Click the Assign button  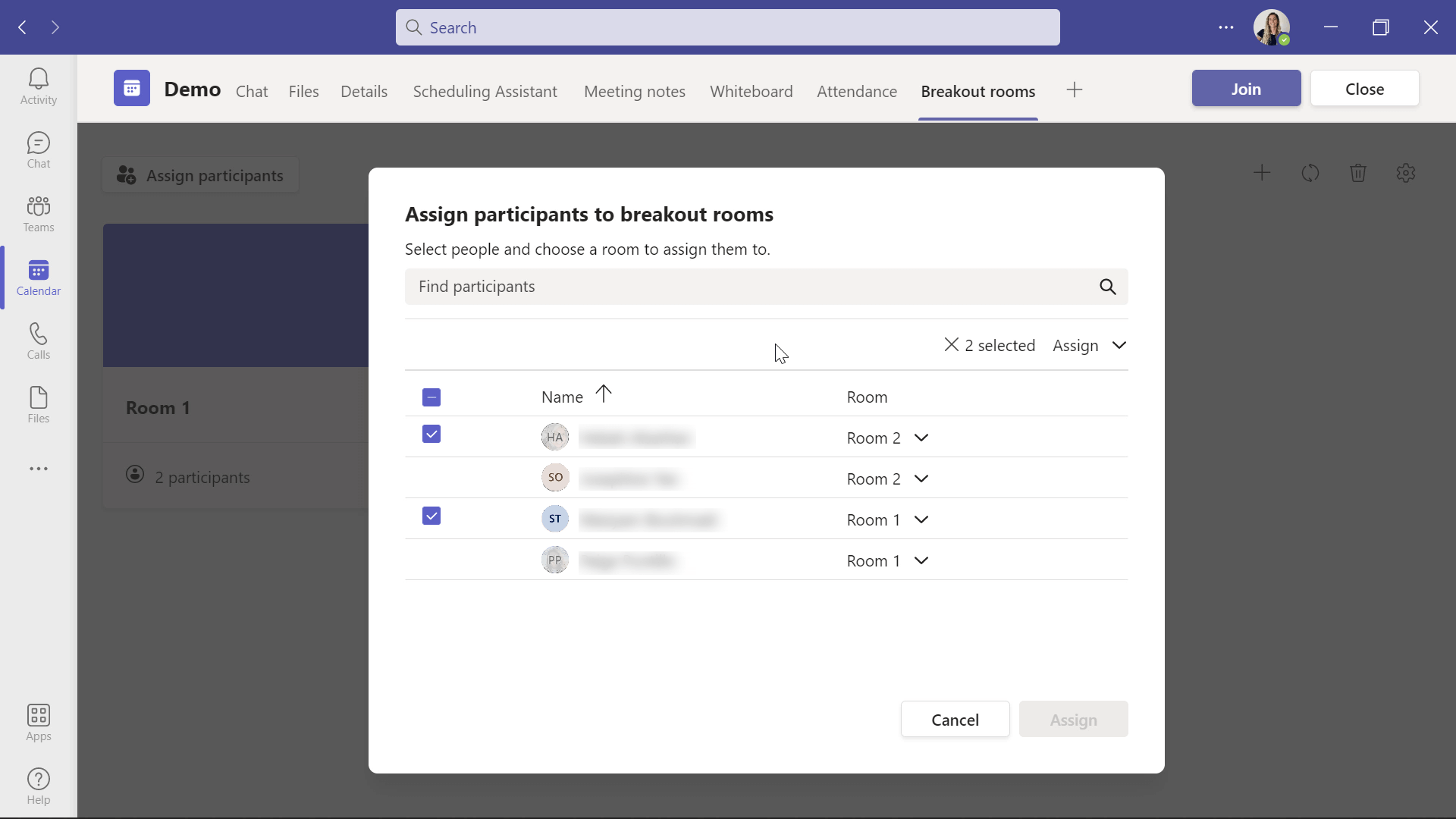pyautogui.click(x=1073, y=719)
